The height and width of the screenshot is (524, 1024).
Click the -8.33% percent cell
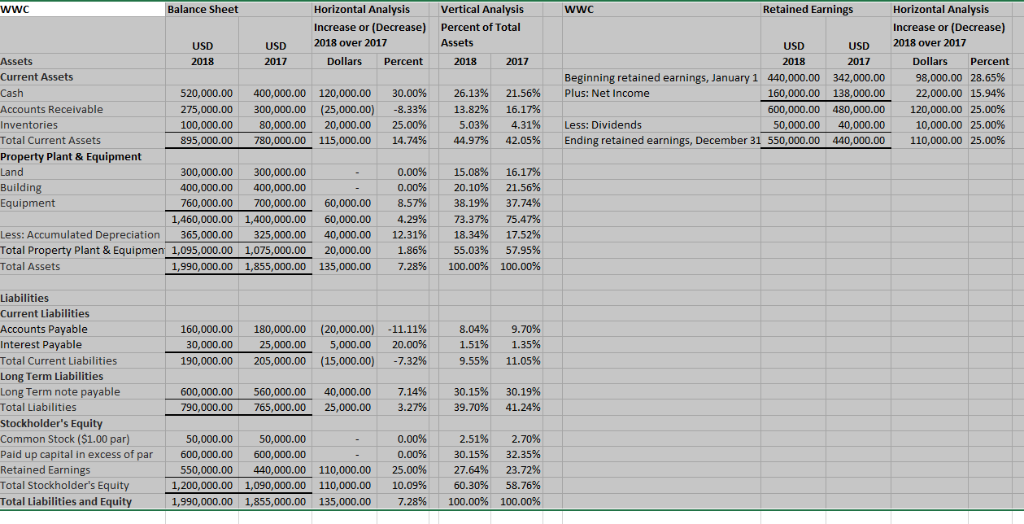(411, 109)
